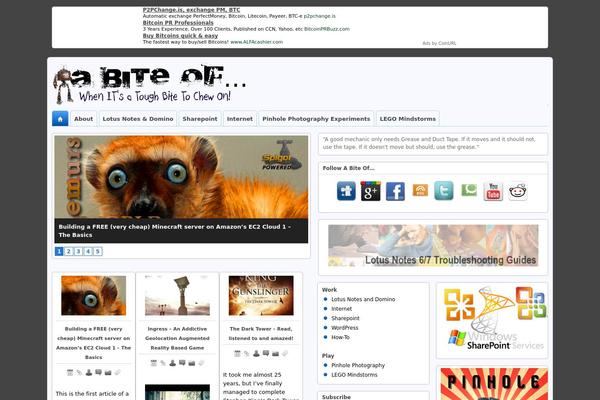Image resolution: width=600 pixels, height=400 pixels.
Task: Open the P2PChange.is exchange ad link
Action: (191, 10)
